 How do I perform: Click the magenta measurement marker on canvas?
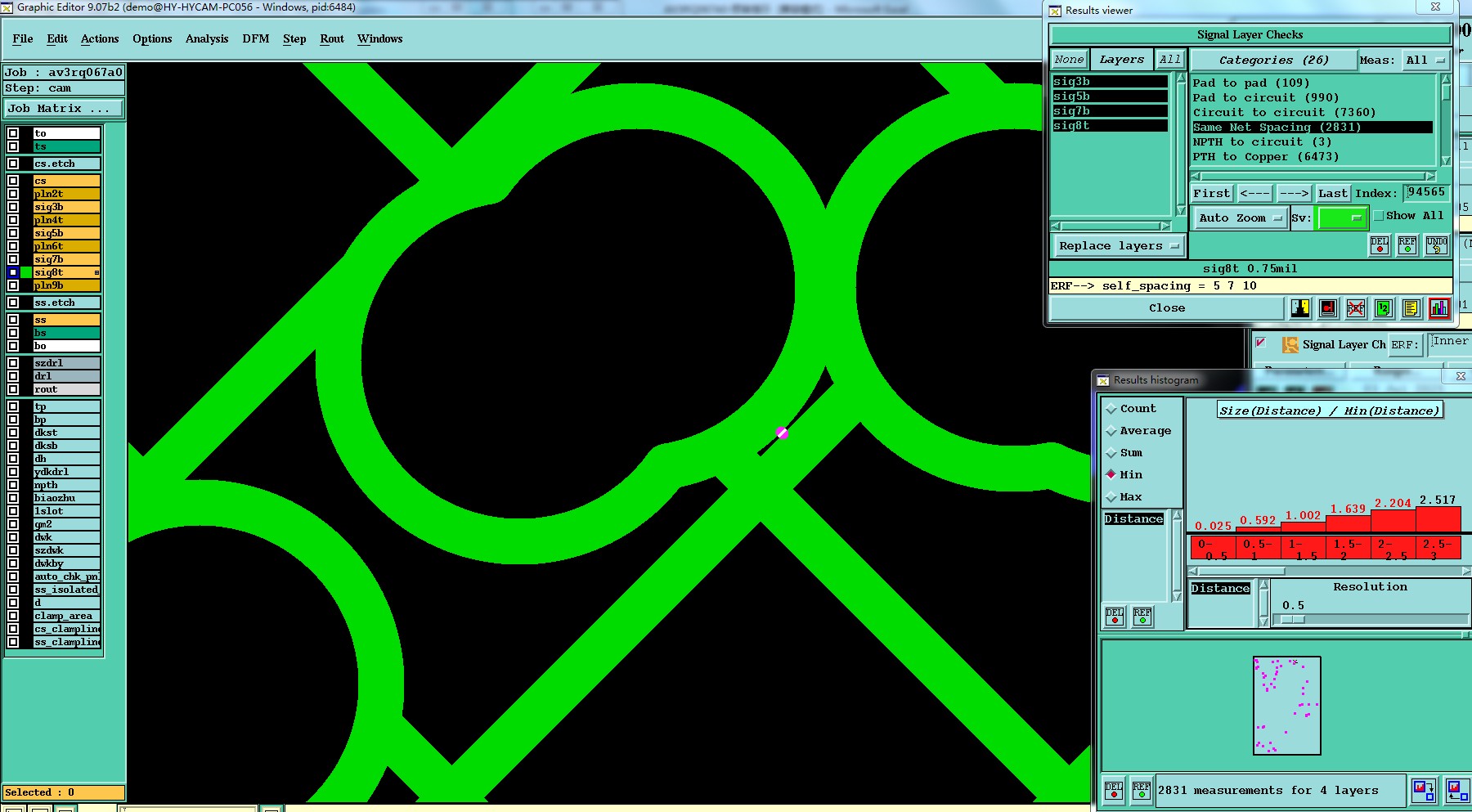coord(782,433)
